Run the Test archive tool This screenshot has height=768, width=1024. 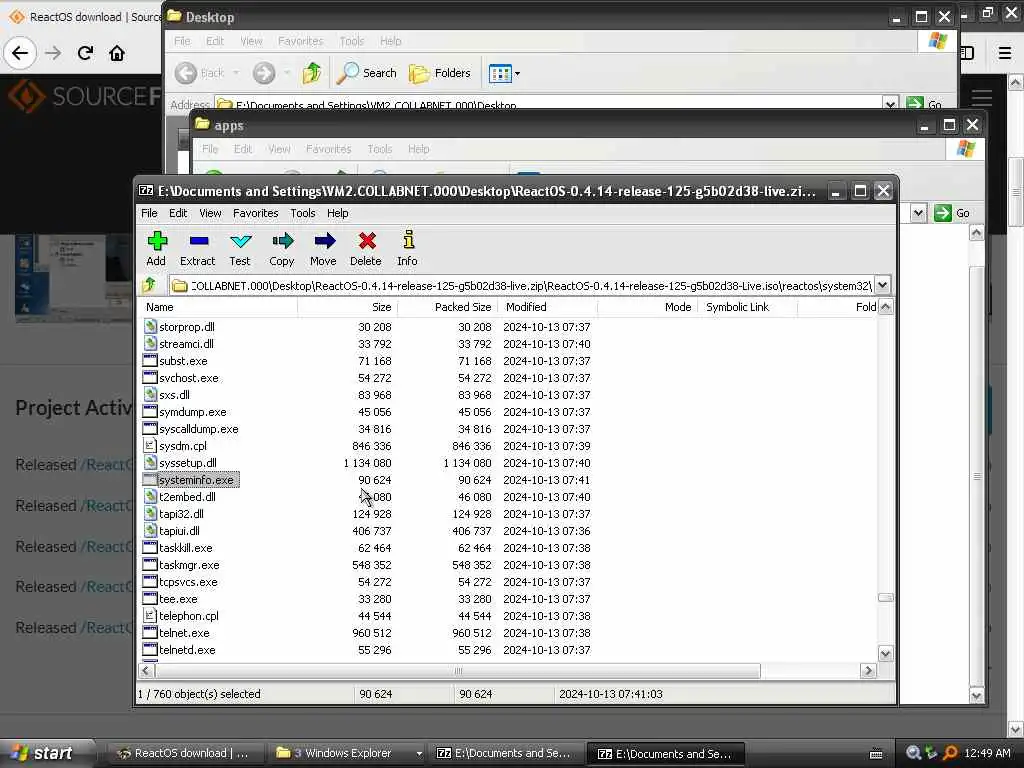[x=240, y=249]
